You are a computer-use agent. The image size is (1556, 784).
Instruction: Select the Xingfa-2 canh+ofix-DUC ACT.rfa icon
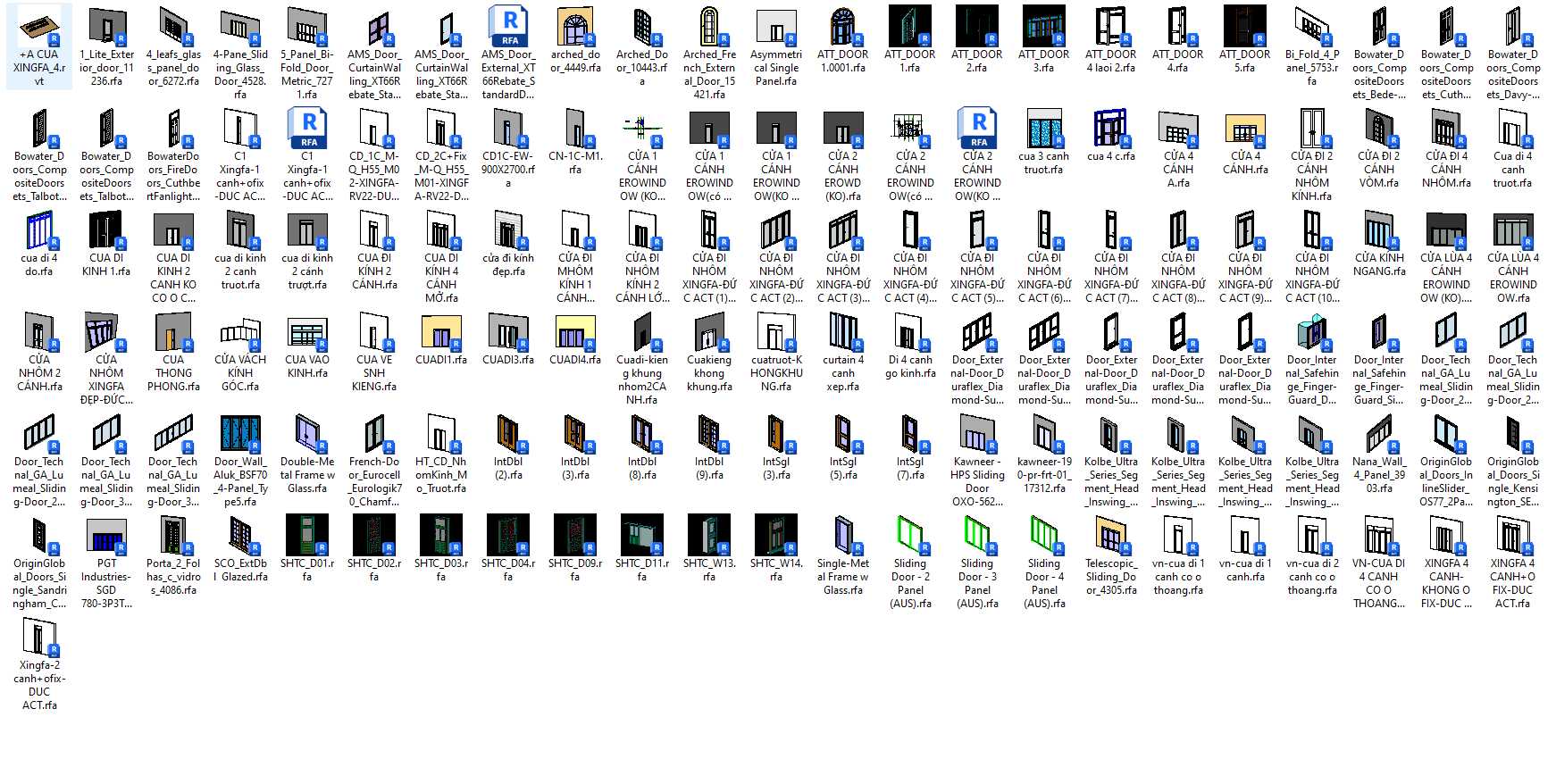(39, 637)
